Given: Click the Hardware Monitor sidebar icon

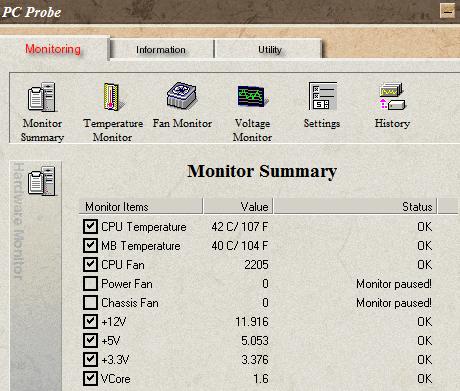Looking at the screenshot, I should [x=42, y=181].
